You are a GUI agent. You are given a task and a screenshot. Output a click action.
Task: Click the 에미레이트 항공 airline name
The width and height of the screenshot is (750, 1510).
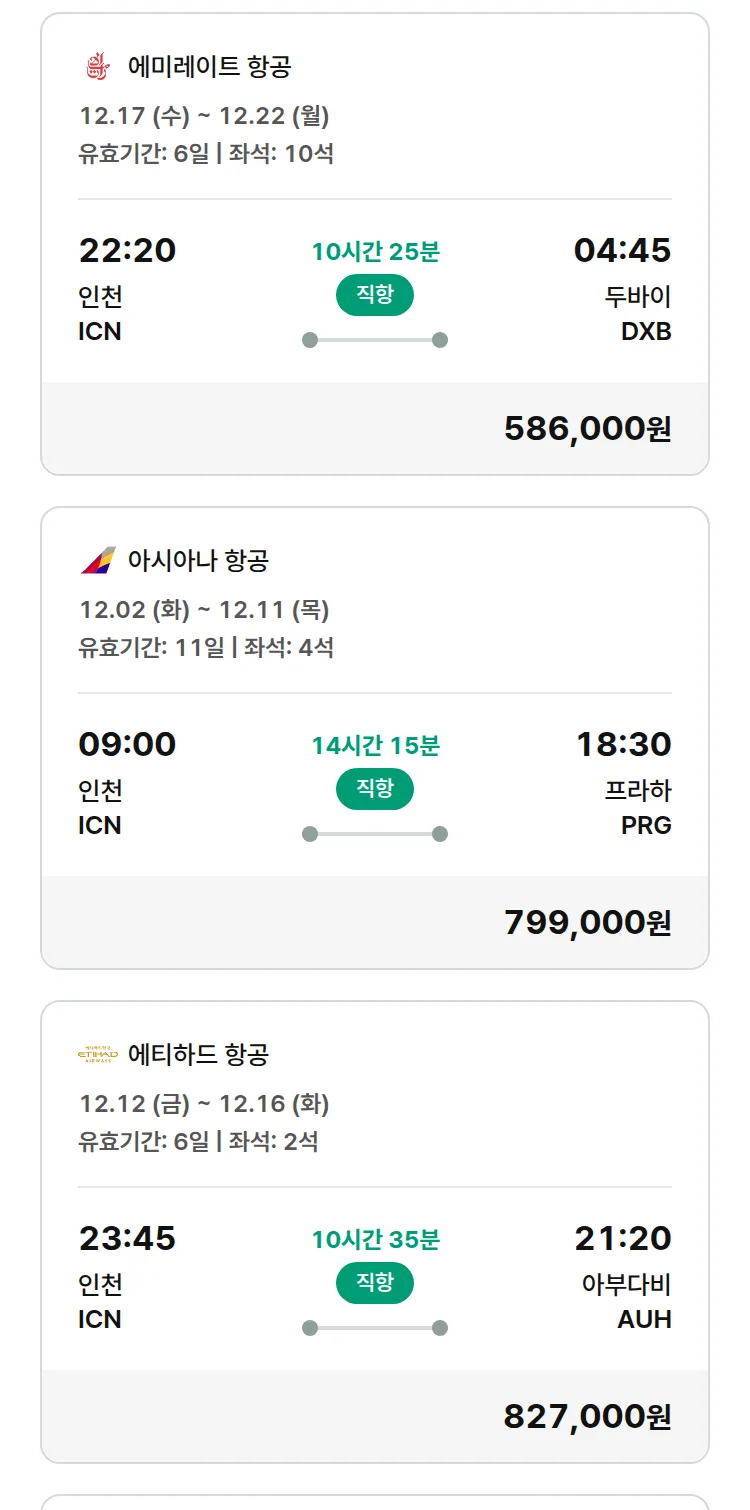click(209, 67)
